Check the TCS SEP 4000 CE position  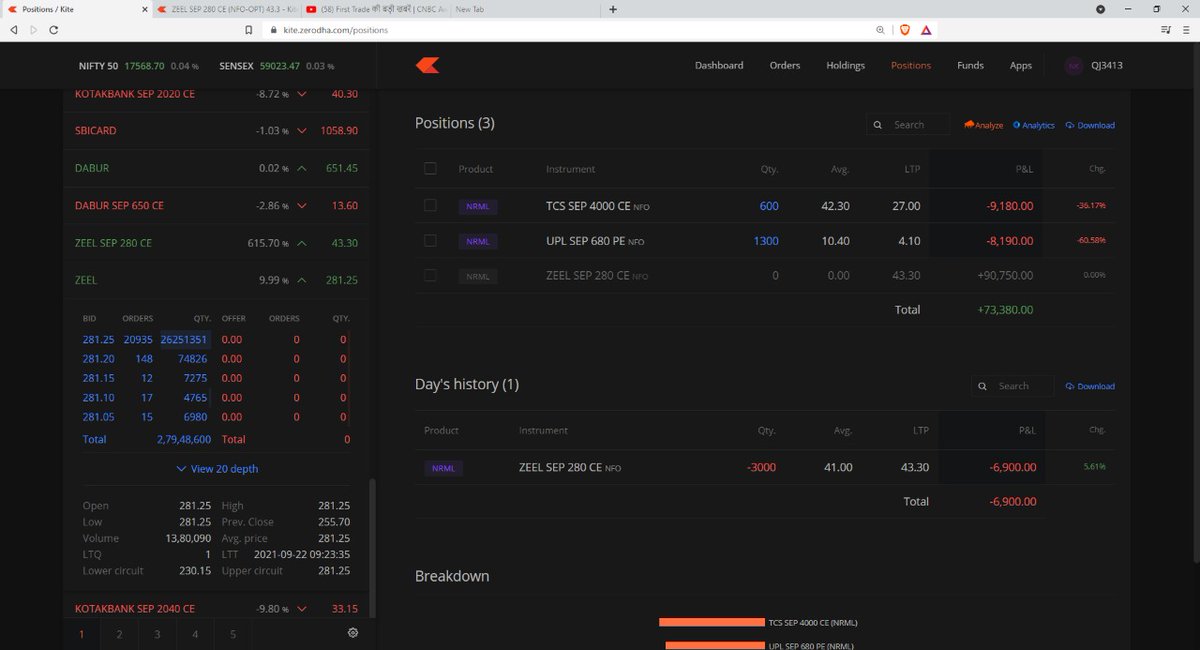pyautogui.click(x=430, y=205)
